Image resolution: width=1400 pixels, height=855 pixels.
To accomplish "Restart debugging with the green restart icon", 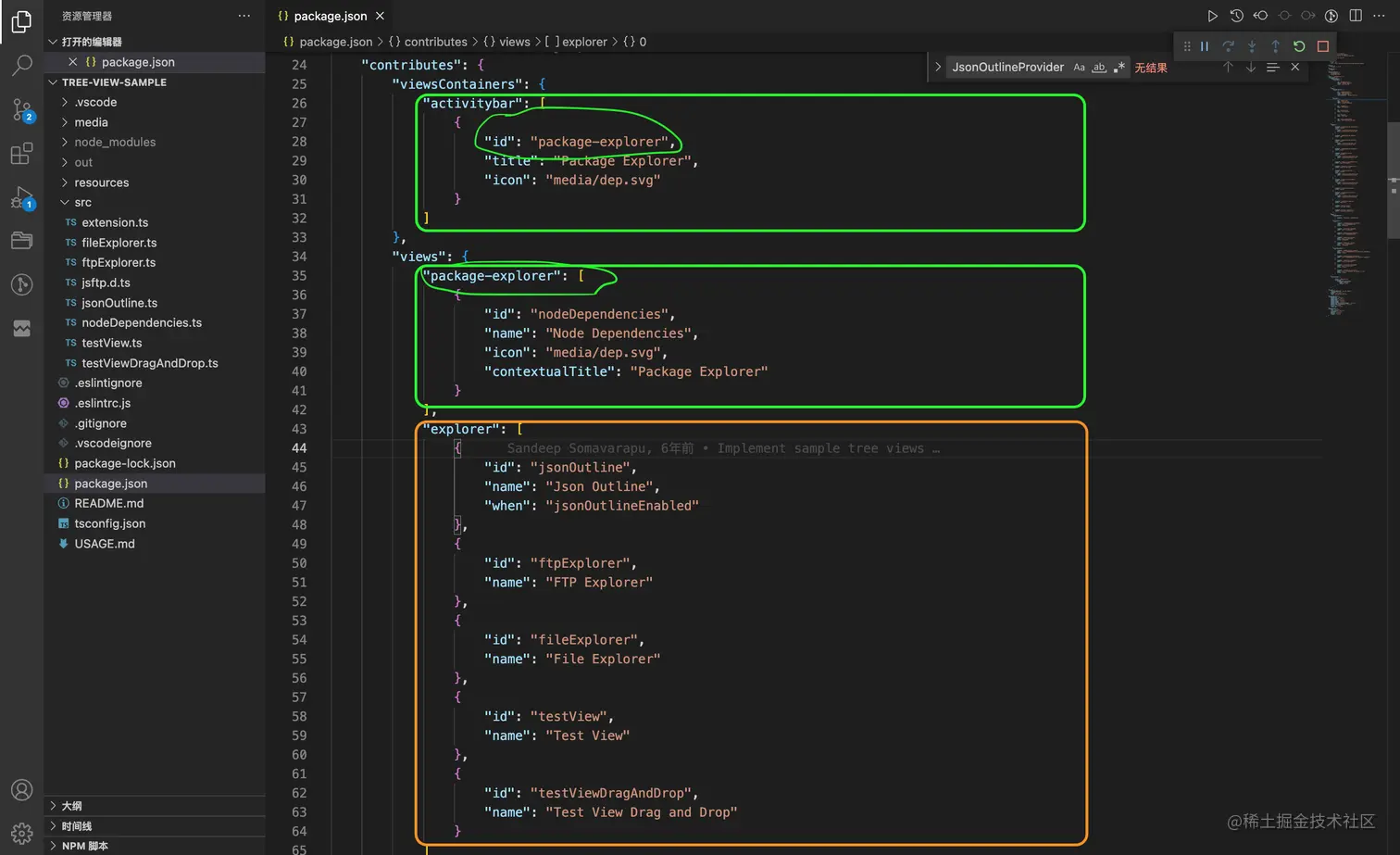I will [x=1299, y=46].
